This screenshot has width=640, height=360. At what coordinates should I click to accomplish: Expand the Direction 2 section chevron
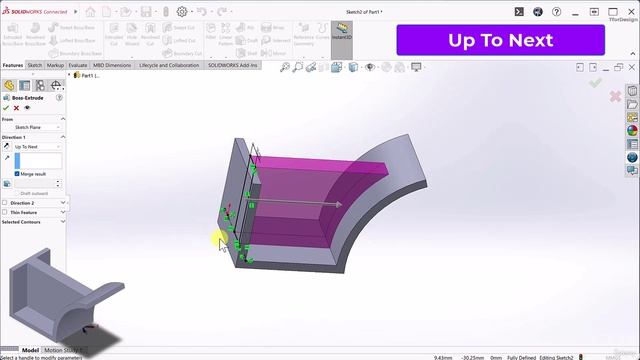tap(63, 202)
